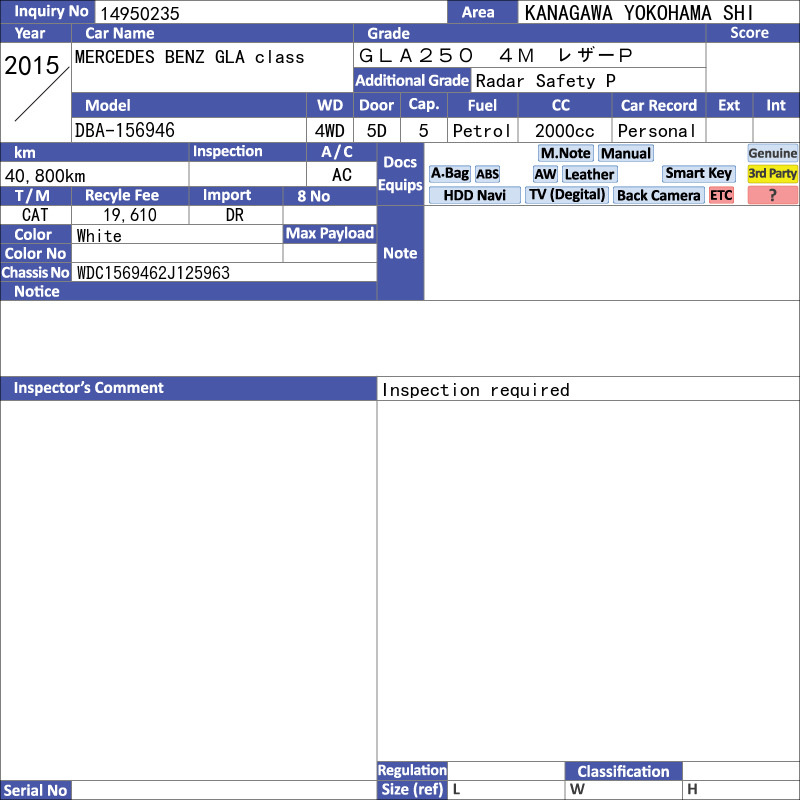Image resolution: width=800 pixels, height=800 pixels.
Task: Click the Docs Equips header
Action: pyautogui.click(x=400, y=173)
